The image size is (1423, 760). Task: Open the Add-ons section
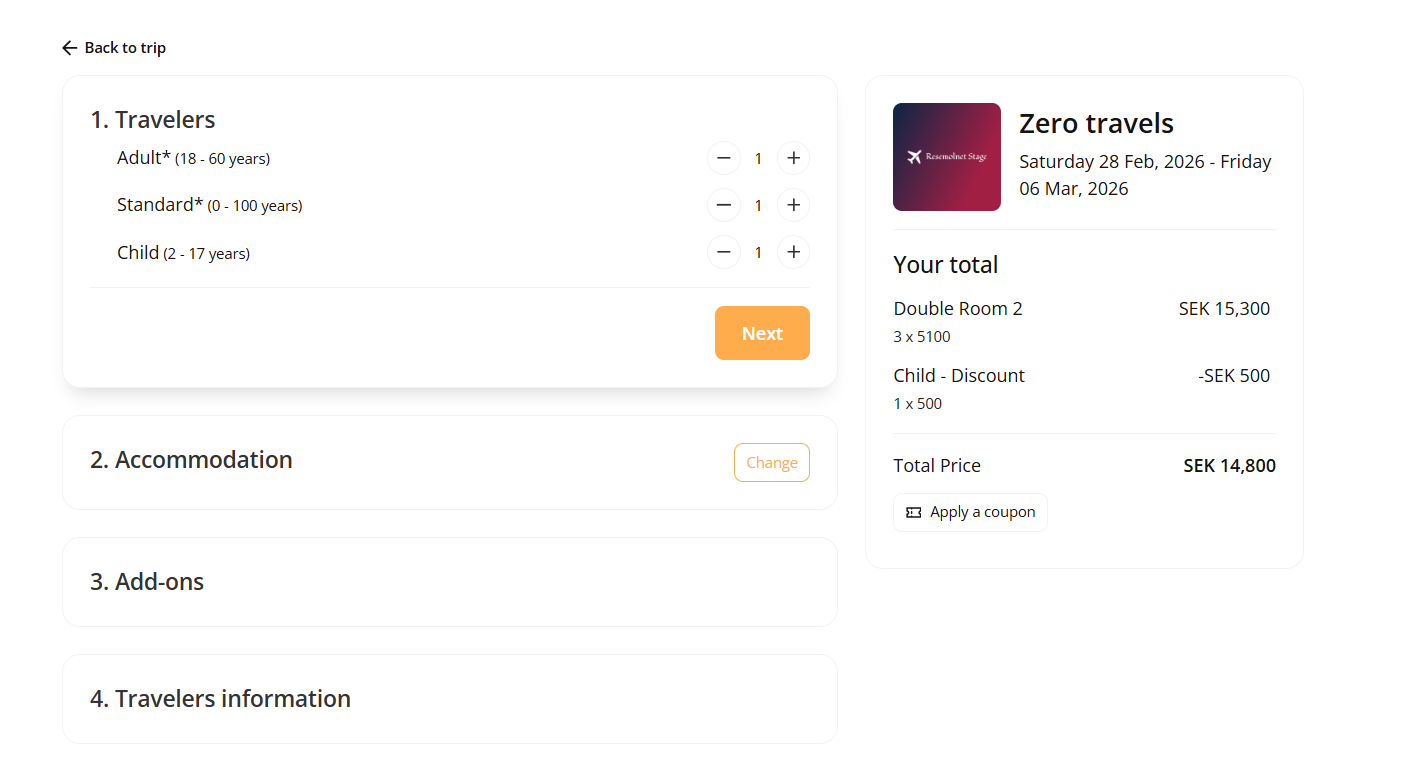pos(147,582)
